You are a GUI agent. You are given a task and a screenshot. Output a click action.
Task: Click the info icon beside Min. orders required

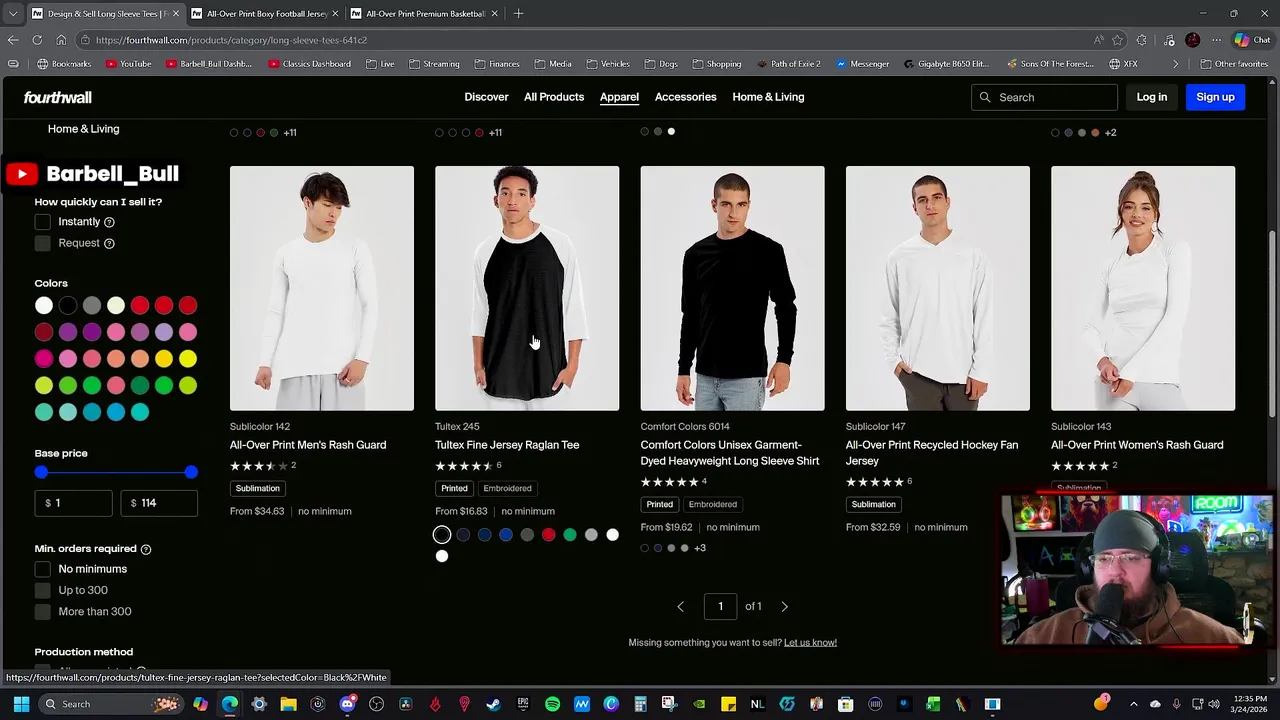[x=146, y=549]
